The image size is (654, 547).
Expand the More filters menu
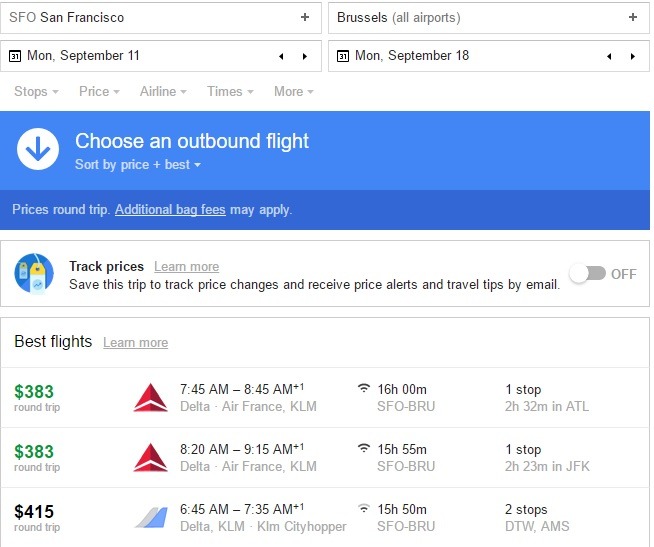pos(294,91)
